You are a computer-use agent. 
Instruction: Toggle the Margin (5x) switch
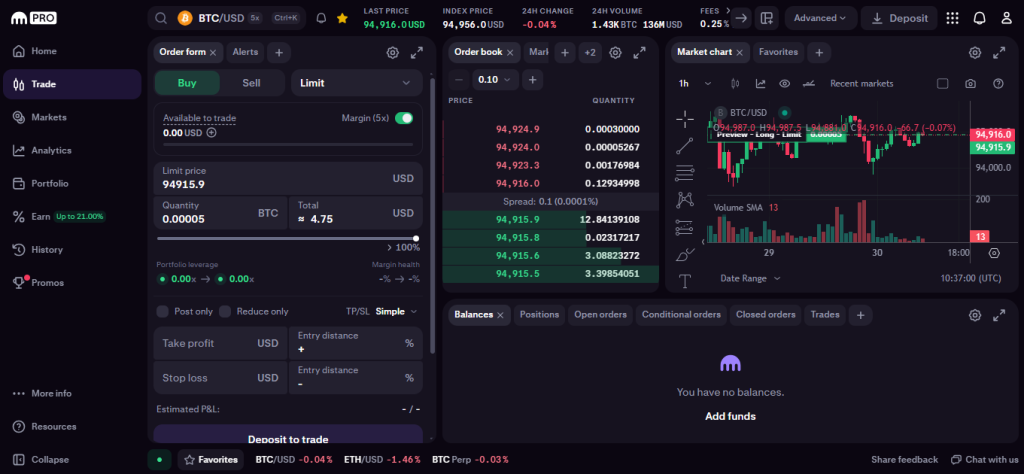coord(404,118)
